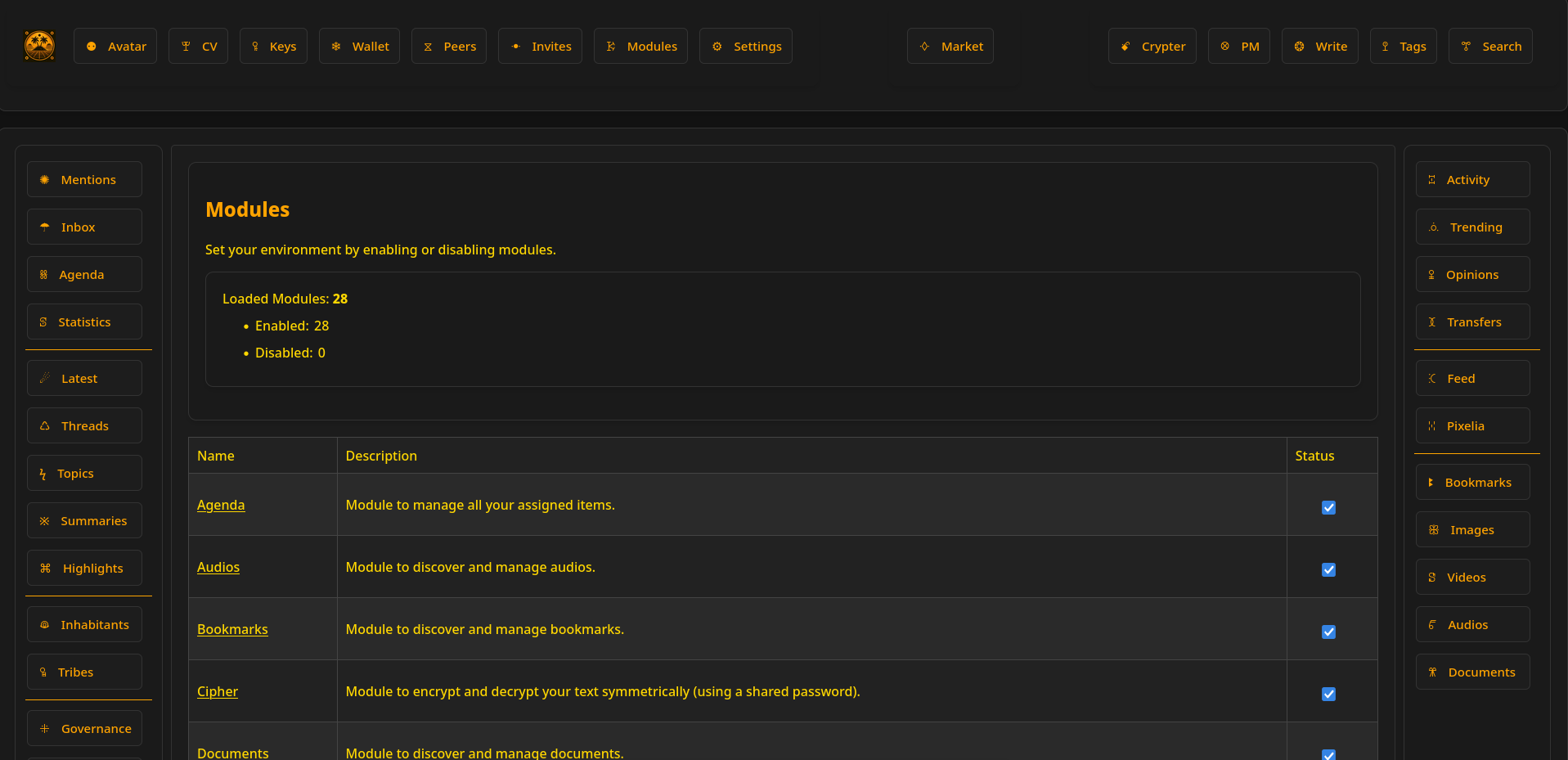Click the "Disabled: 0" list item
This screenshot has width=1568, height=760.
[x=290, y=353]
